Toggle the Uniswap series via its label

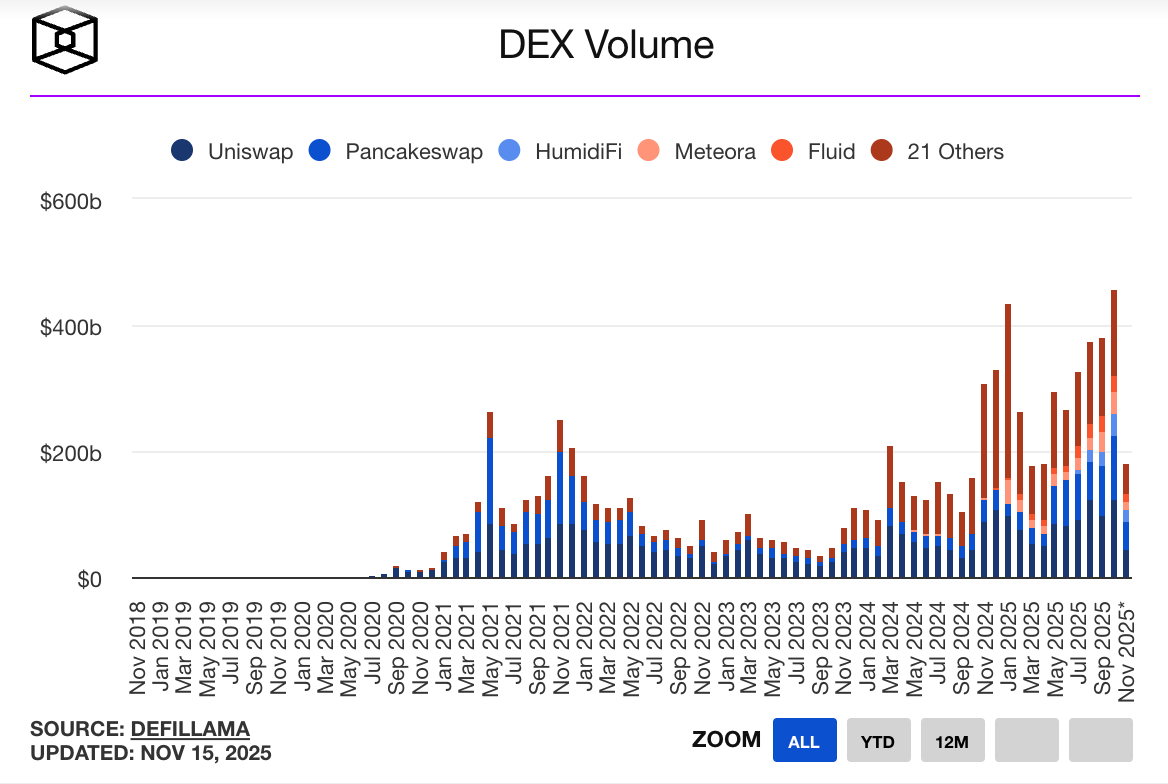250,152
